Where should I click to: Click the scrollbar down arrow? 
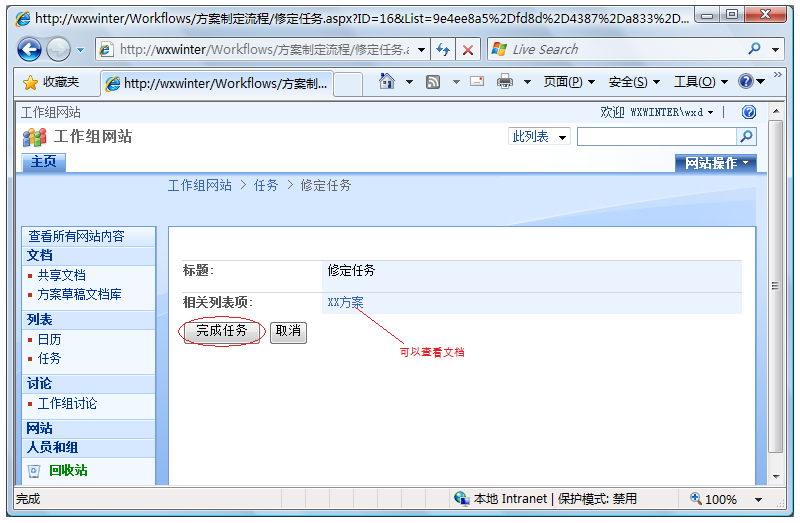776,477
